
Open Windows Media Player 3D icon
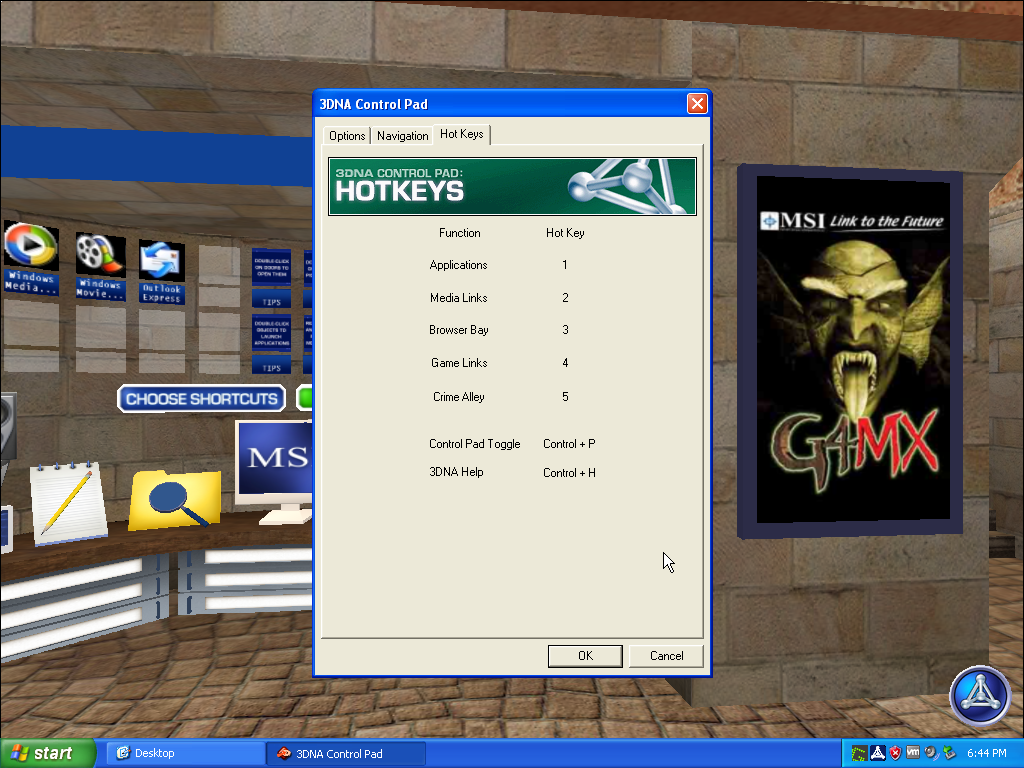31,258
